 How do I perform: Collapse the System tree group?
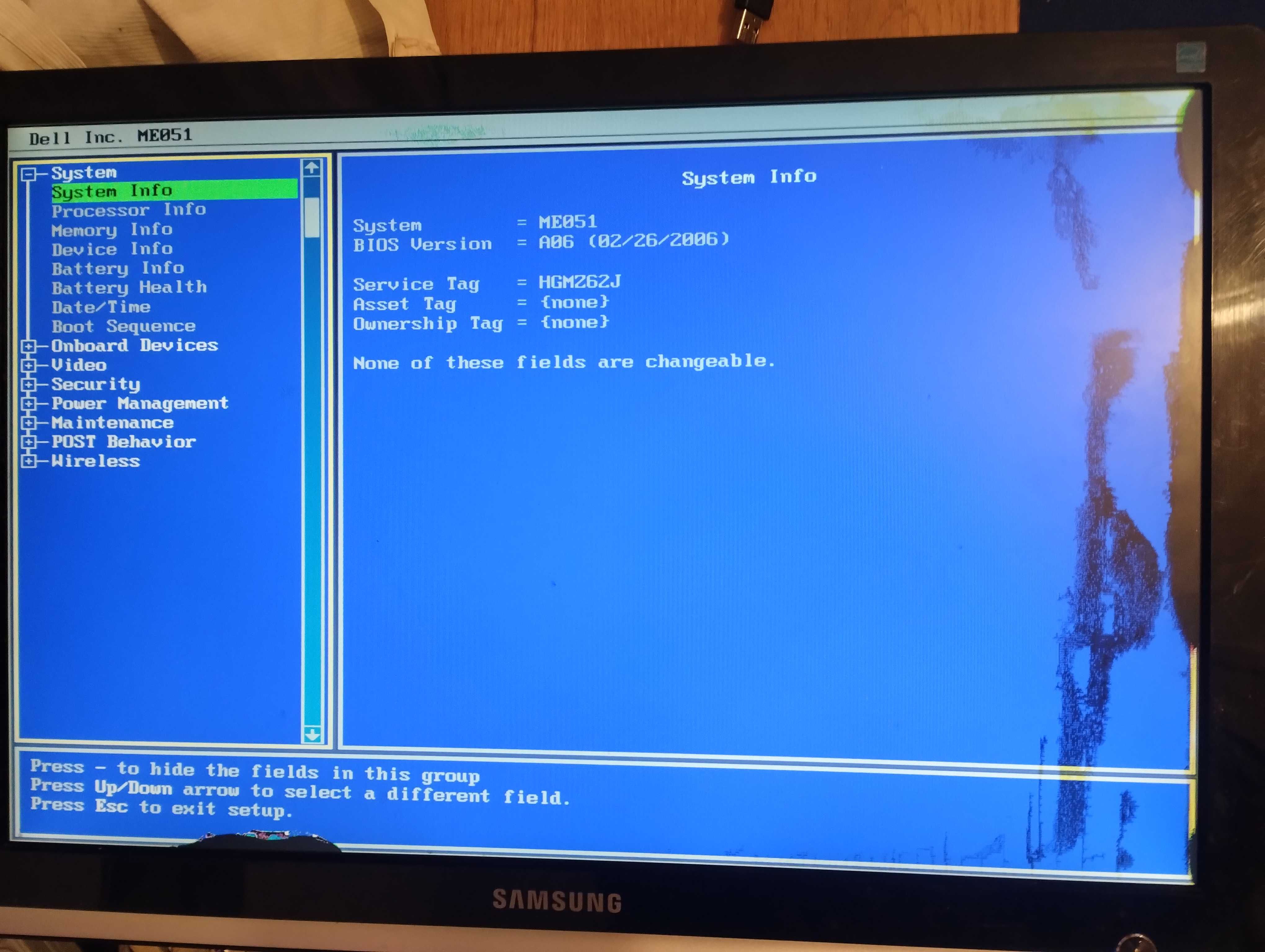[29, 174]
